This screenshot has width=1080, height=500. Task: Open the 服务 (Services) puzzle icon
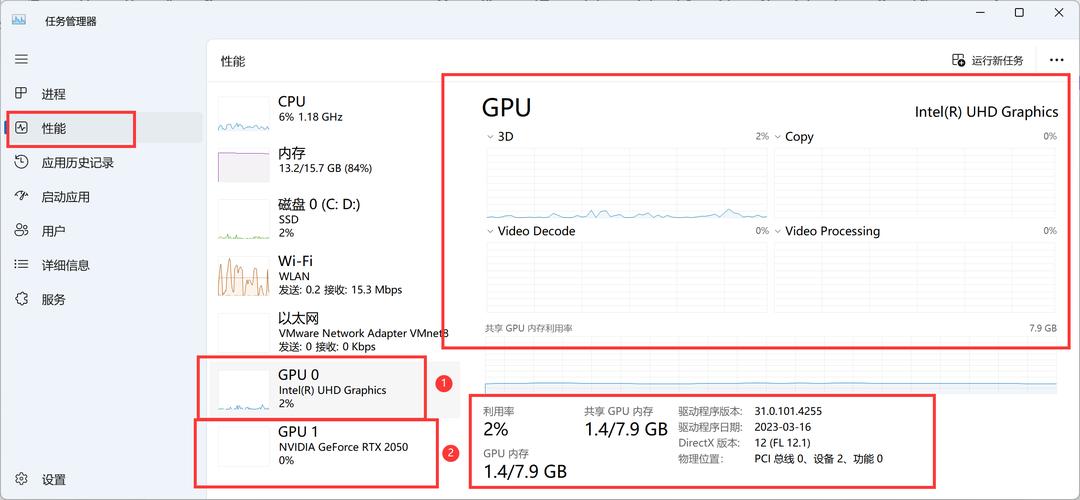tap(21, 299)
